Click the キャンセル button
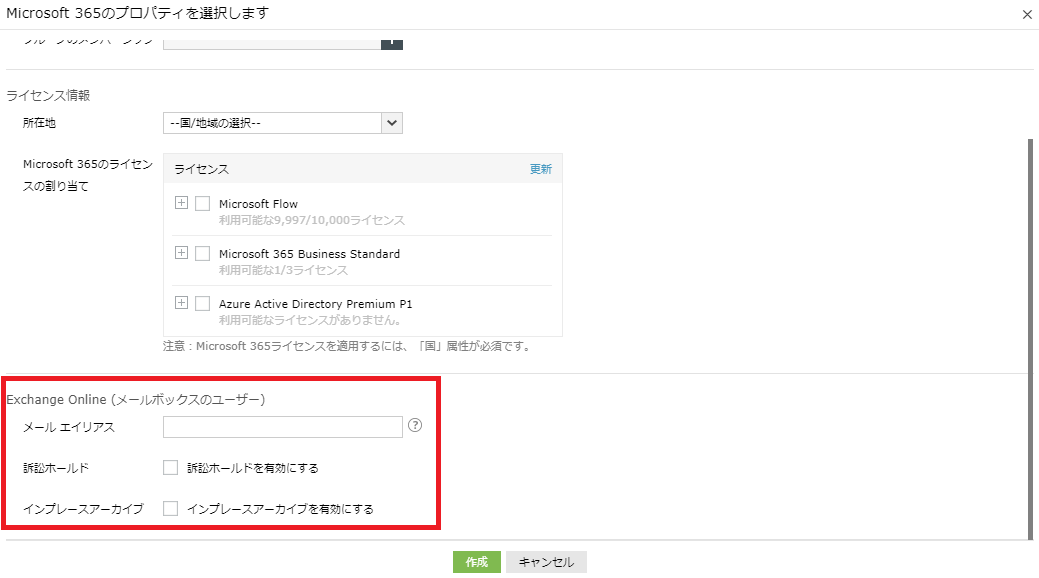Screen dimensions: 1039x578 (546, 562)
